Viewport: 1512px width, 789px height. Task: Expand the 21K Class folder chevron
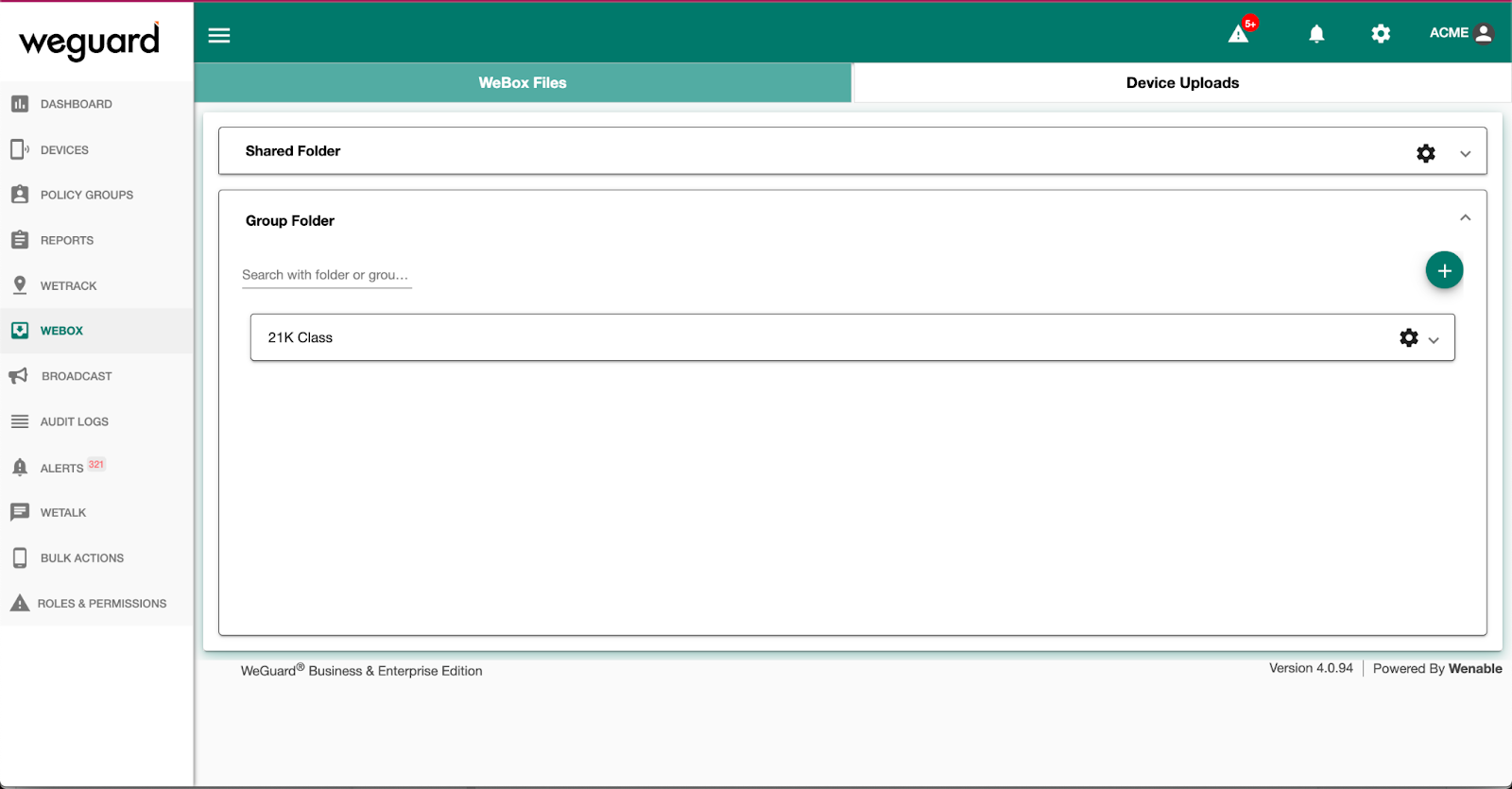click(1434, 340)
